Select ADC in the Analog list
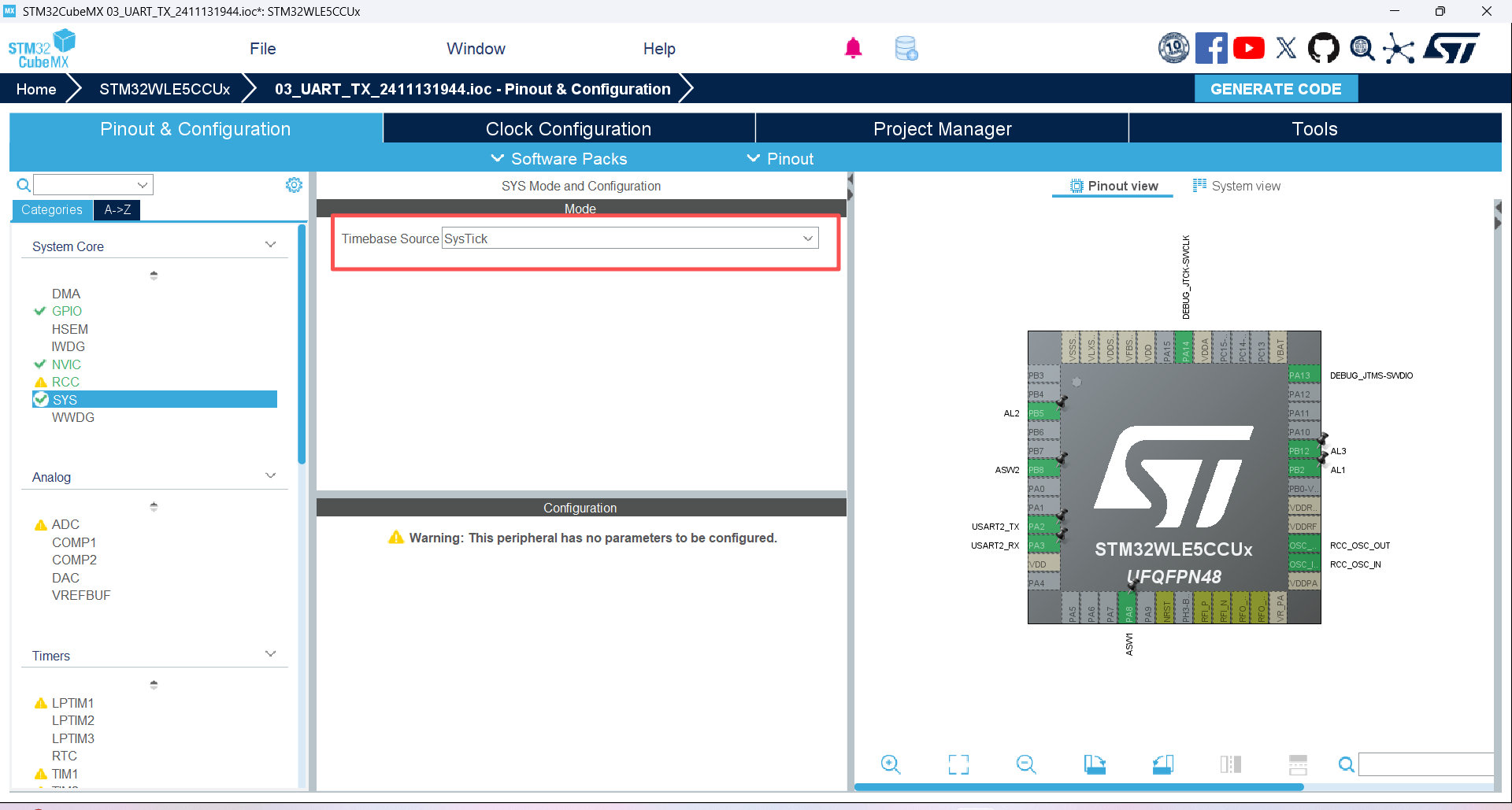The height and width of the screenshot is (810, 1512). click(x=65, y=524)
